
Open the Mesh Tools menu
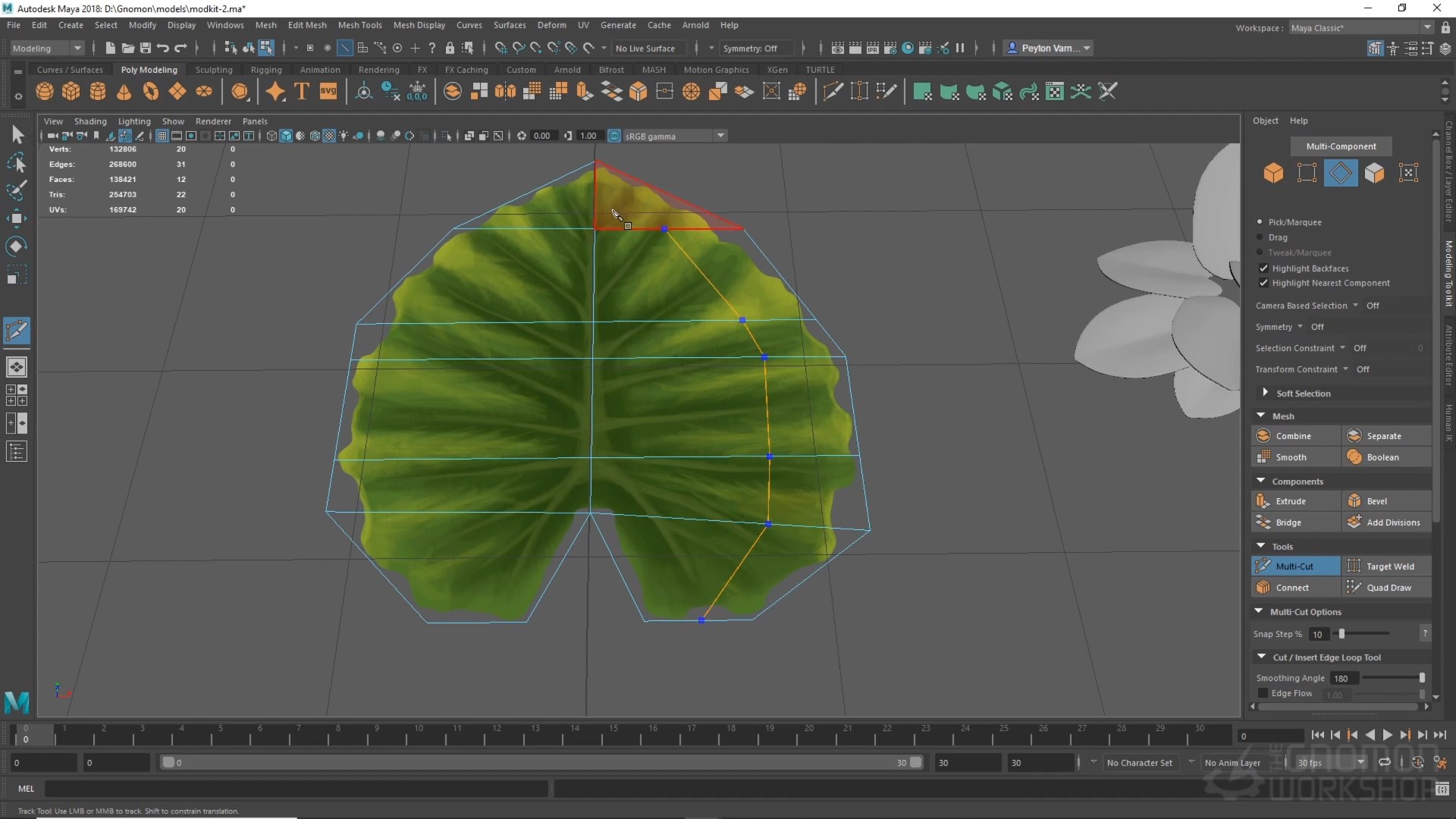click(x=359, y=25)
